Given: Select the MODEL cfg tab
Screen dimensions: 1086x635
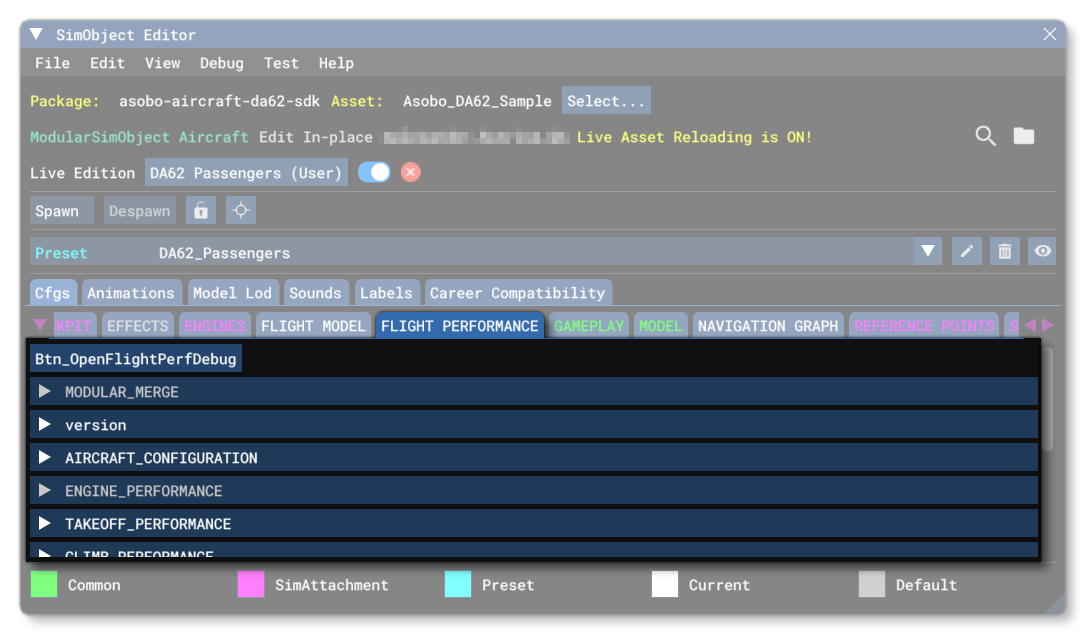Looking at the screenshot, I should pos(661,326).
